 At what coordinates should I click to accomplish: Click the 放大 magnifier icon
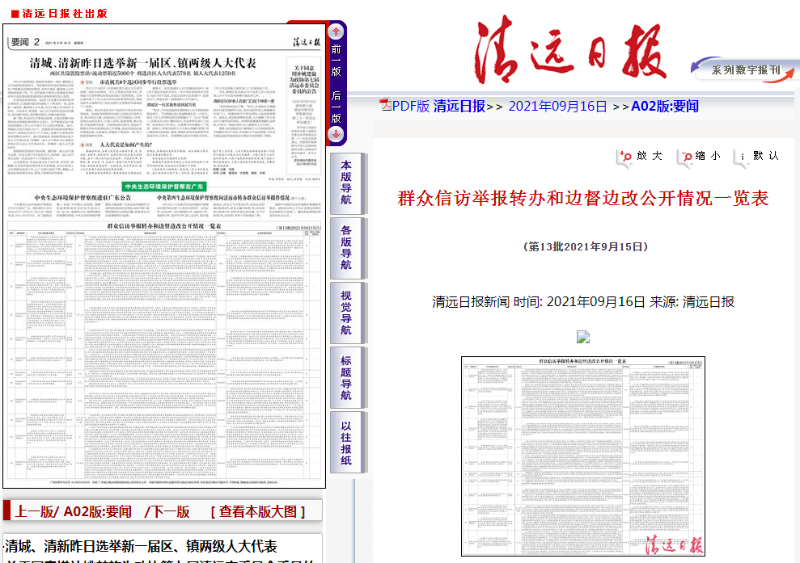pos(625,157)
